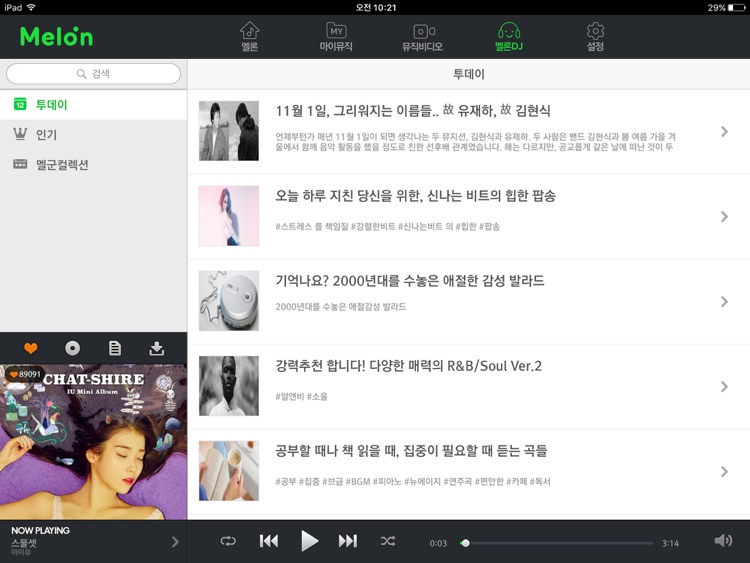The height and width of the screenshot is (563, 750).
Task: Click the artist name 아이유
Action: pyautogui.click(x=21, y=552)
